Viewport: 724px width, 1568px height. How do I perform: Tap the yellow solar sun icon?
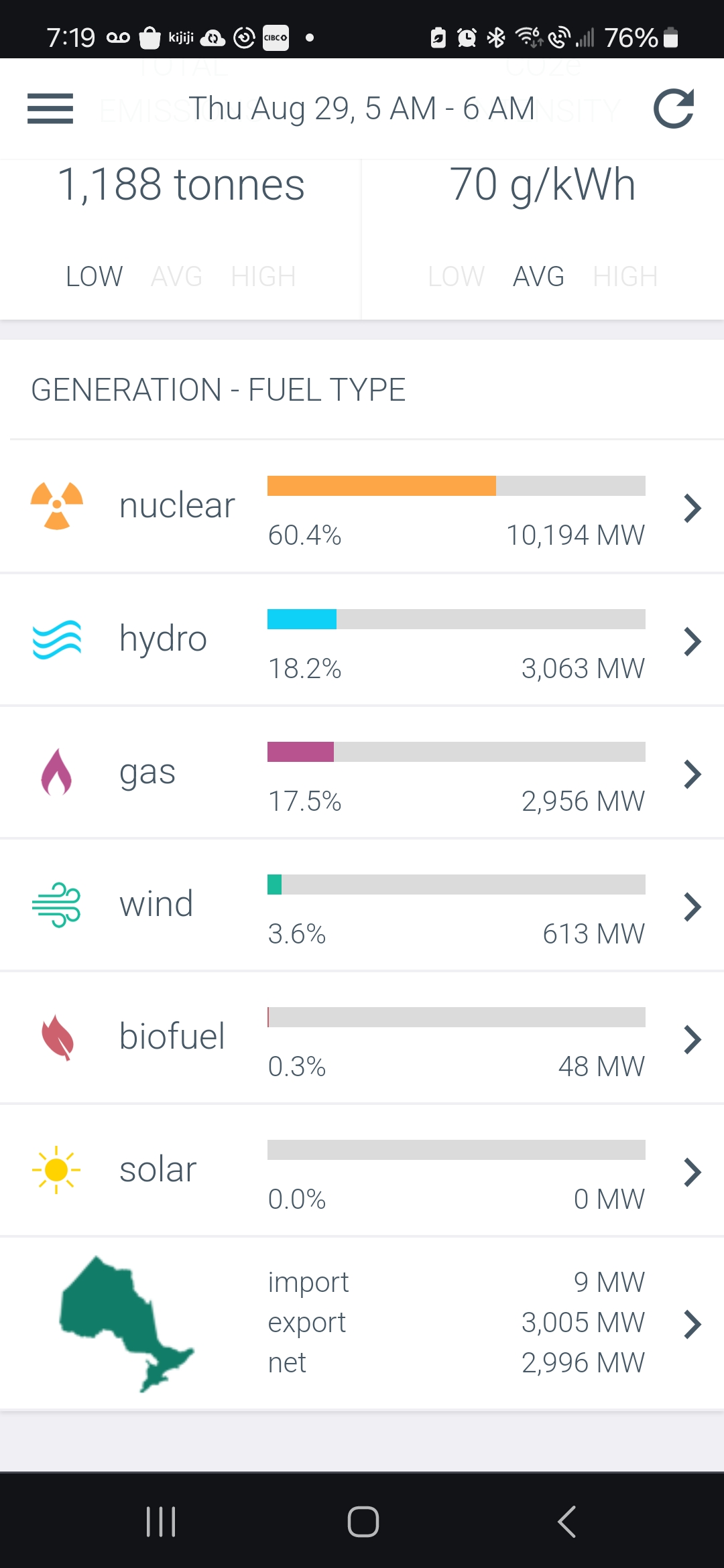57,1170
